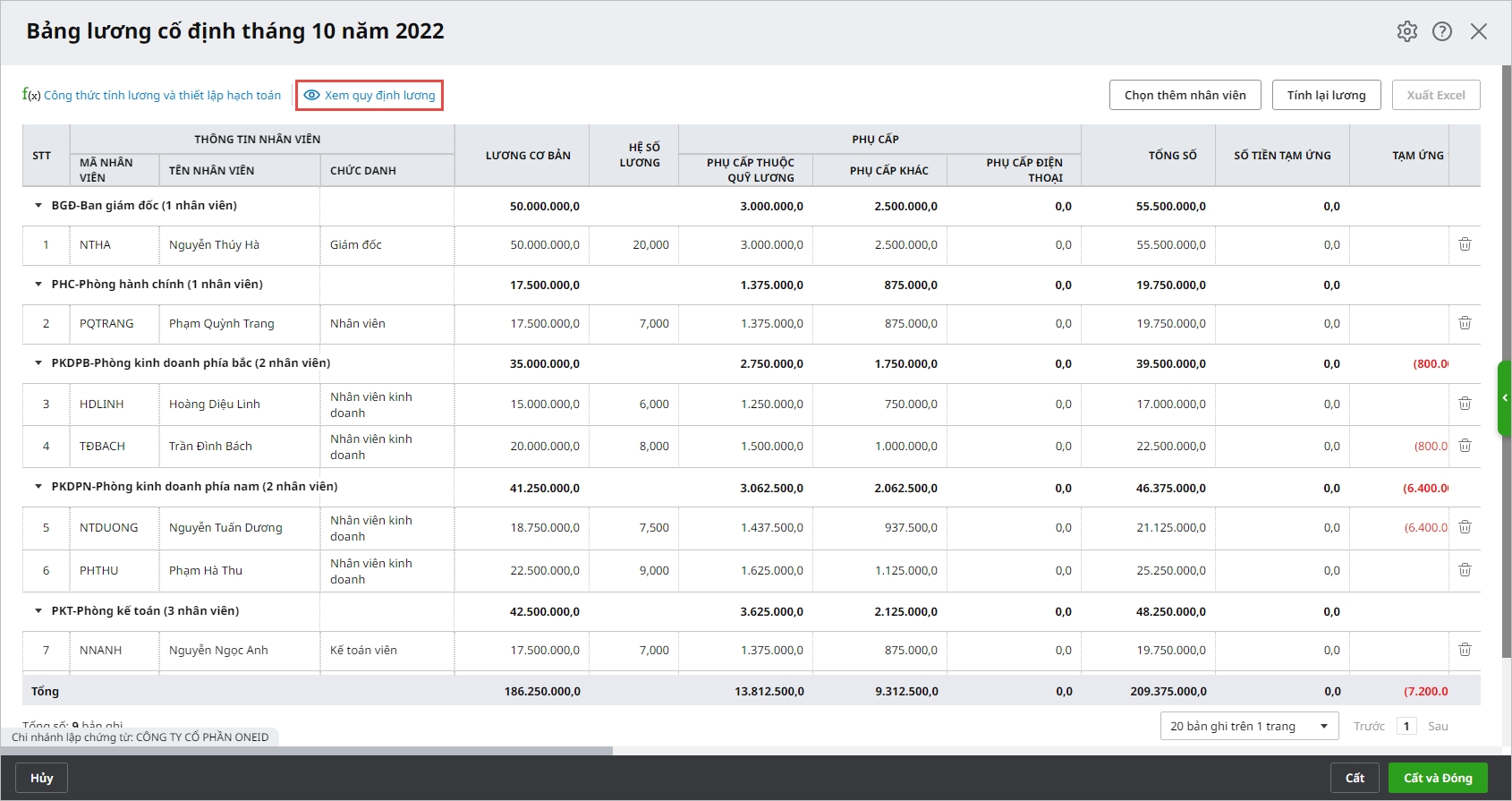Viewport: 1512px width, 801px height.
Task: Click the help question mark icon
Action: click(1442, 31)
